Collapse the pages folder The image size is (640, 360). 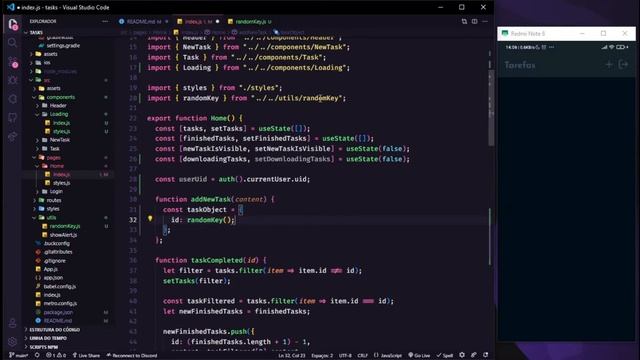tap(53, 158)
